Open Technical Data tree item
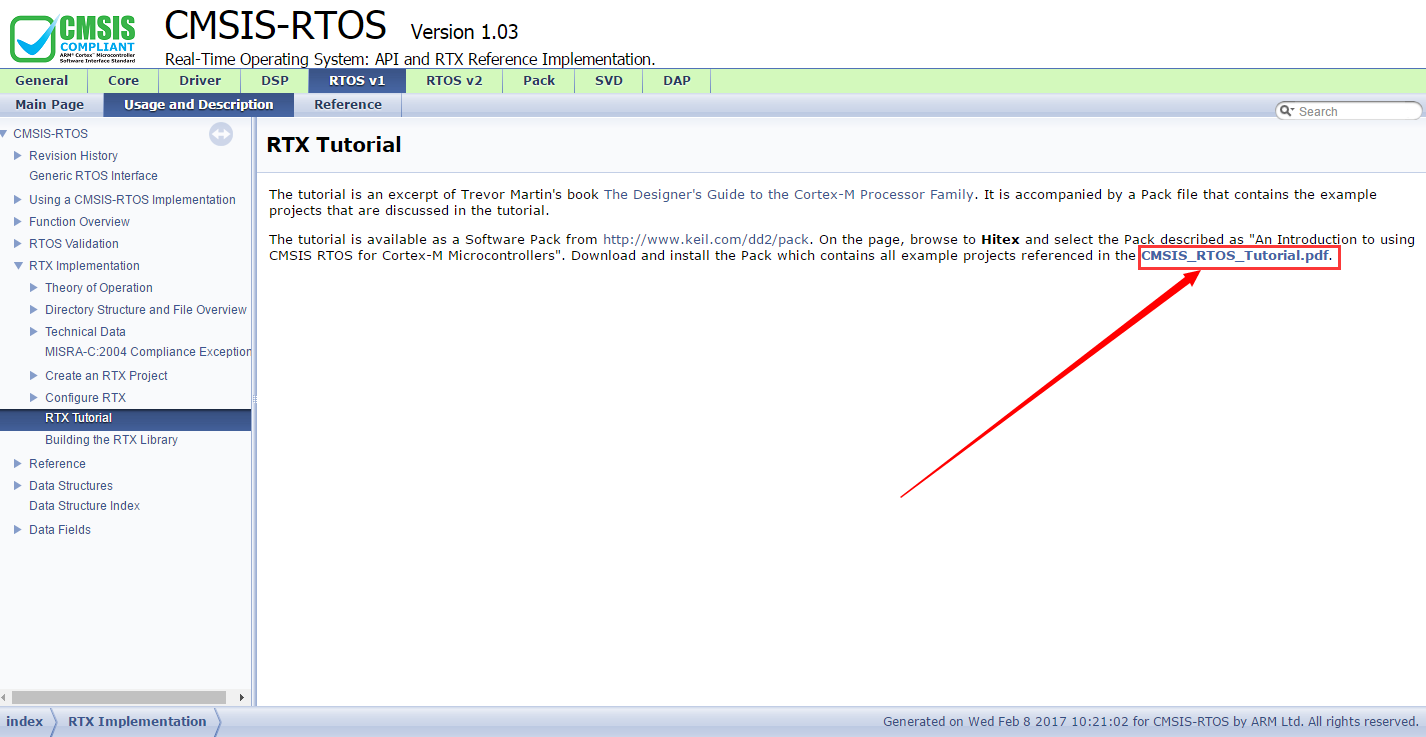Image resolution: width=1426 pixels, height=737 pixels. point(85,332)
